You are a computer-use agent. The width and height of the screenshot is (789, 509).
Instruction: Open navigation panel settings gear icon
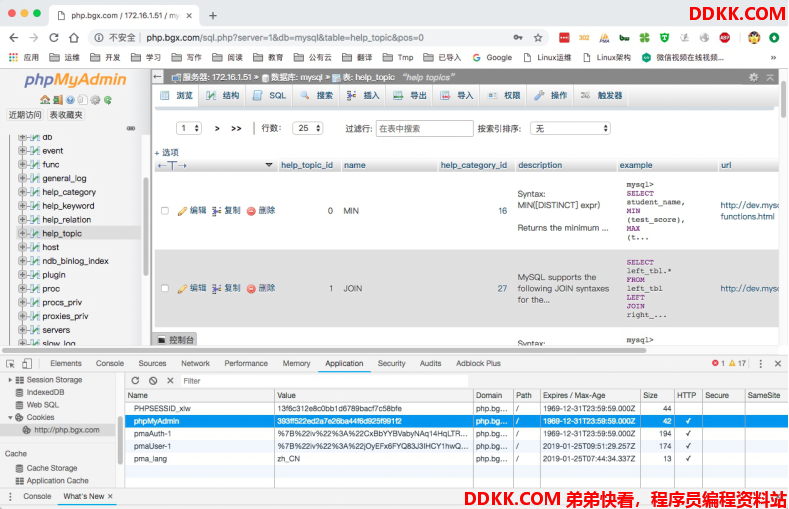(95, 100)
